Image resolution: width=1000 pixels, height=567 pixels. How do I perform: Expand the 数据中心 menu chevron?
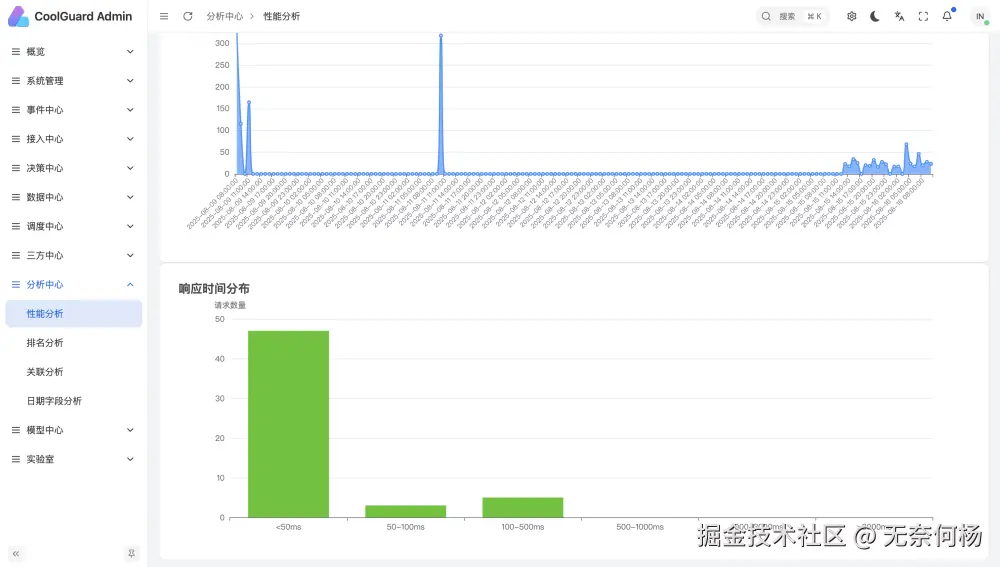point(130,197)
